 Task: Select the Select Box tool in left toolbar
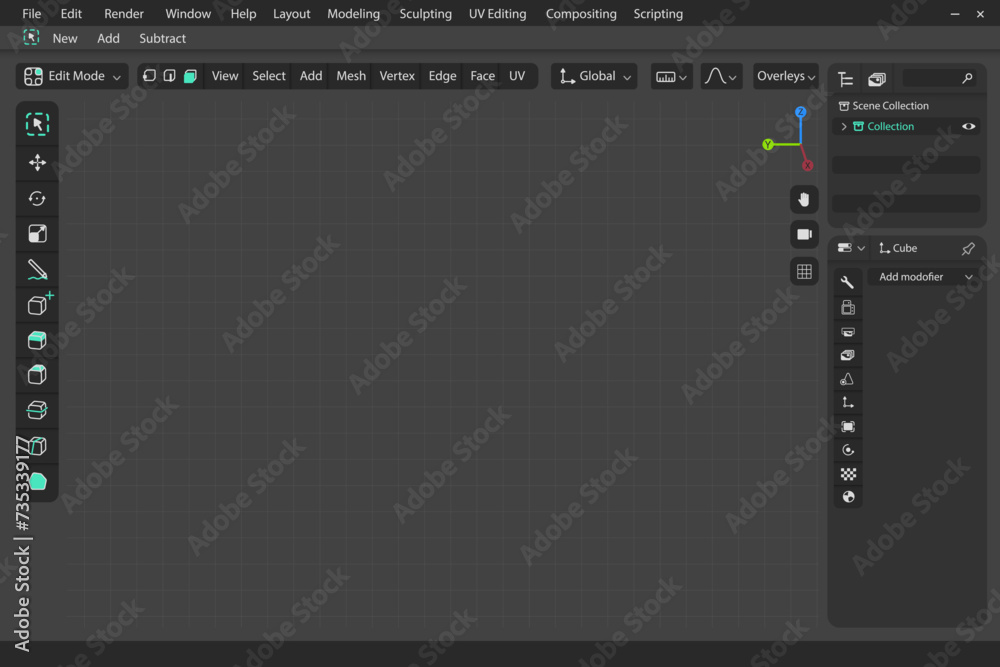coord(37,124)
